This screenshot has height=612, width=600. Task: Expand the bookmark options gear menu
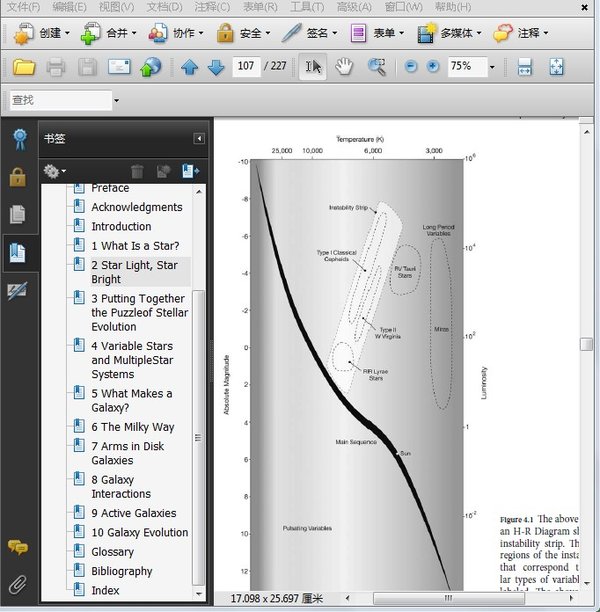coord(55,172)
